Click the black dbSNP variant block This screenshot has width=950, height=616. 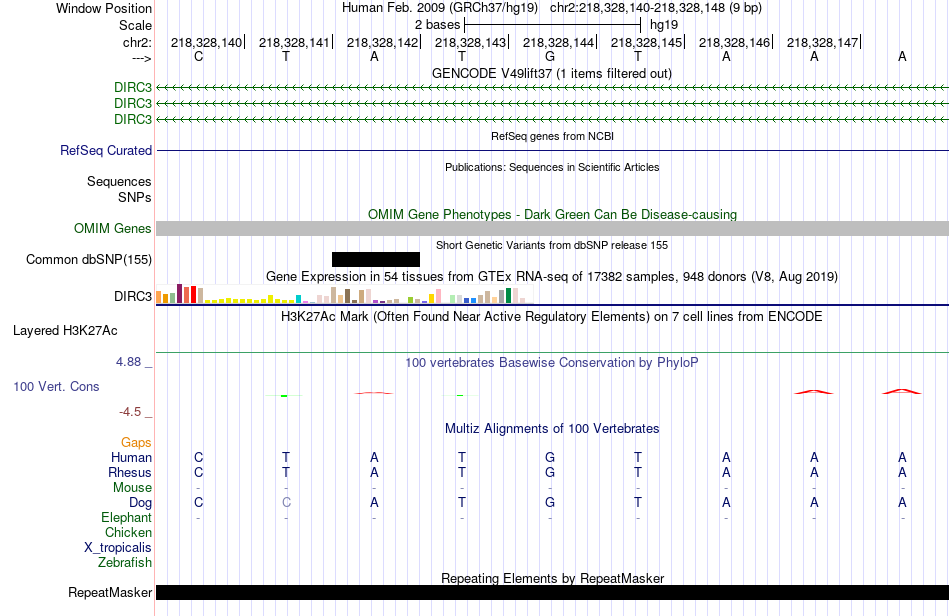click(376, 259)
